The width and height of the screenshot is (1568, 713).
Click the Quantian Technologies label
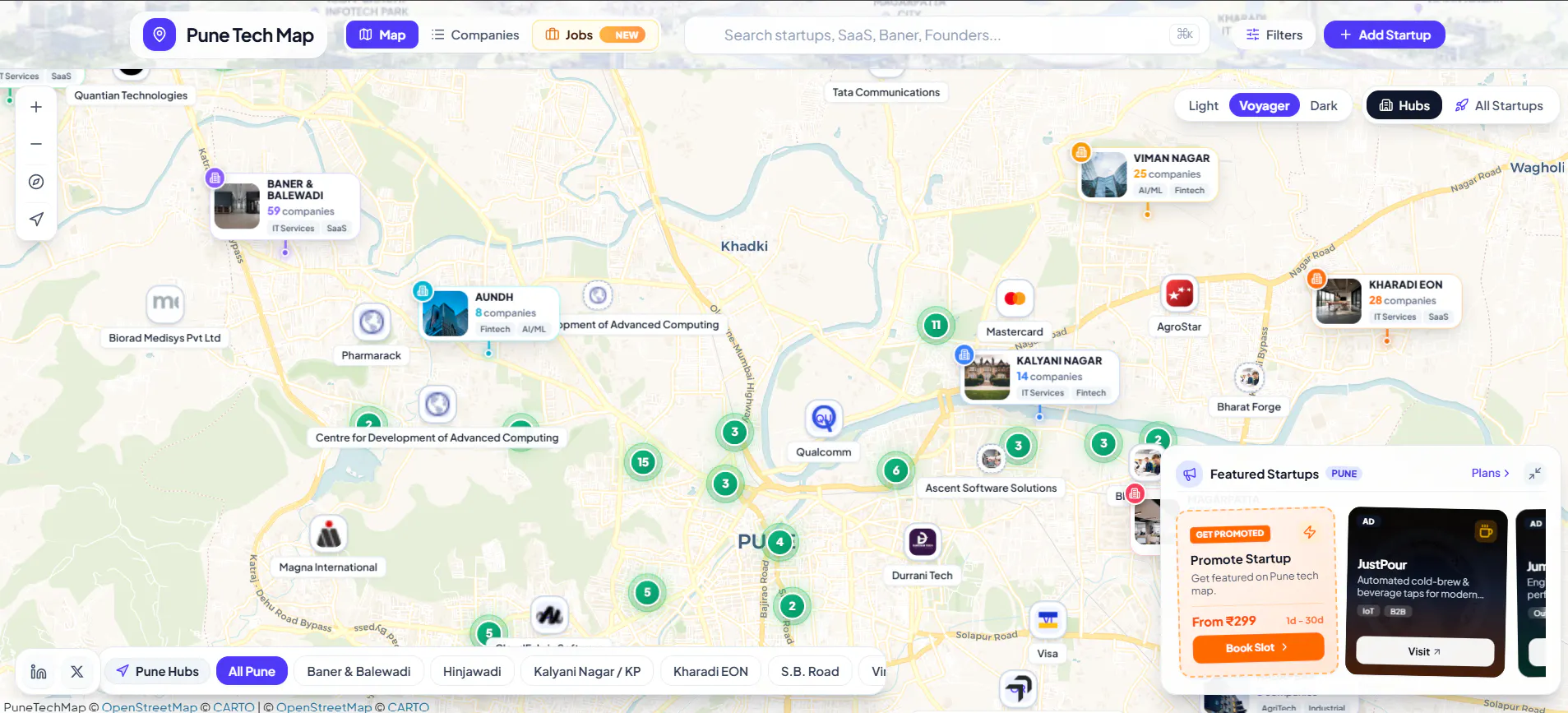131,95
